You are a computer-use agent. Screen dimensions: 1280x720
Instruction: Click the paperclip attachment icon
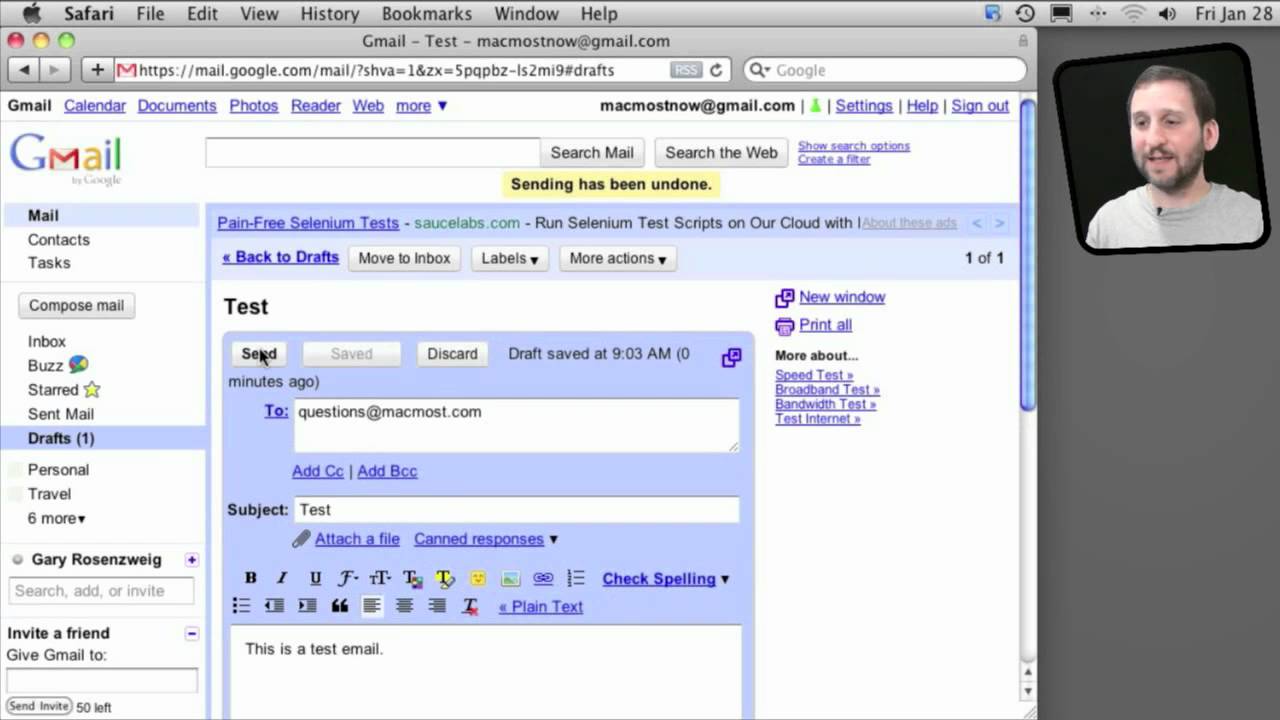tap(301, 539)
